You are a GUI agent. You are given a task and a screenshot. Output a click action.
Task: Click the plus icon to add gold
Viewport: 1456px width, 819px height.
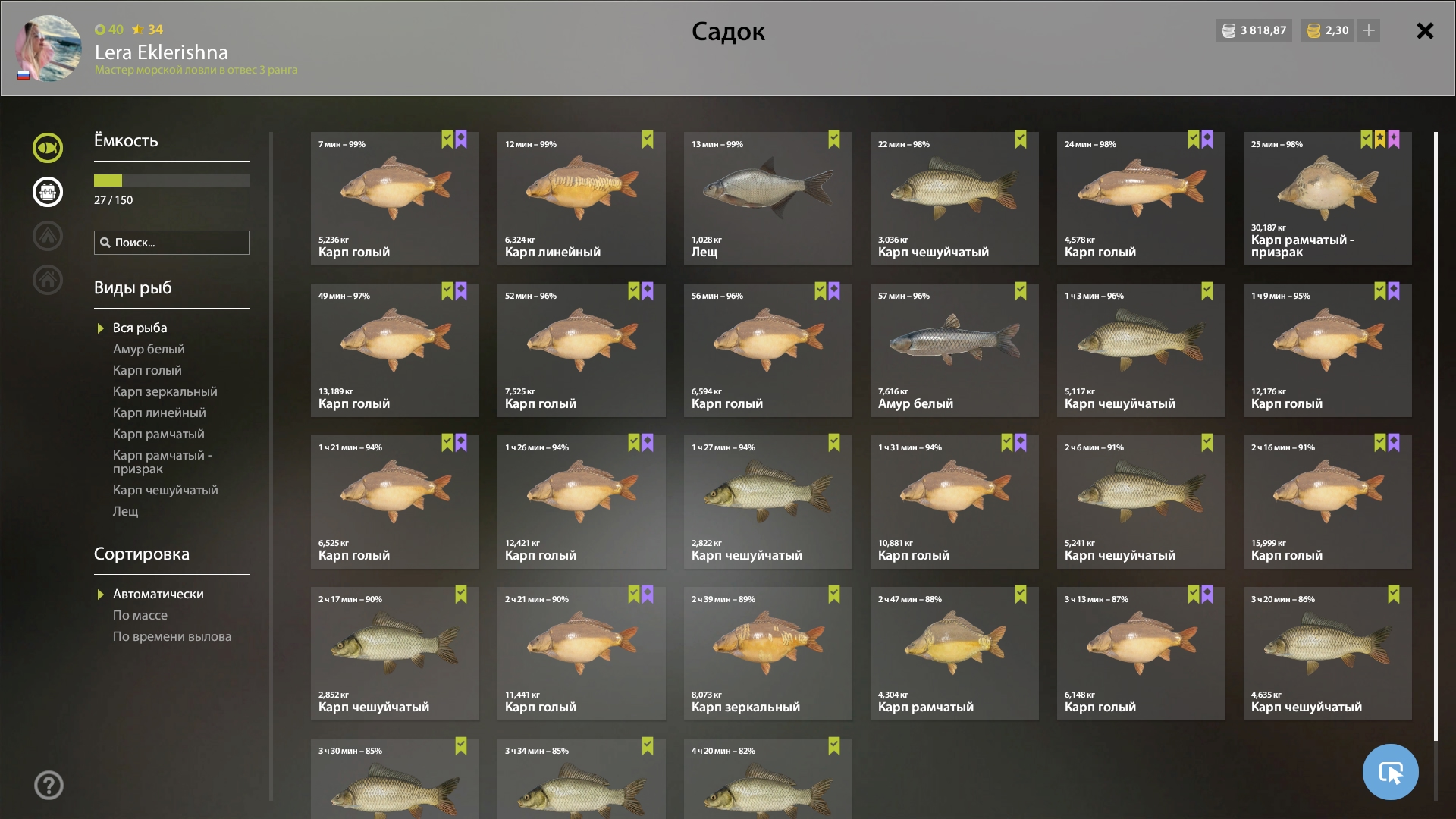tap(1369, 30)
